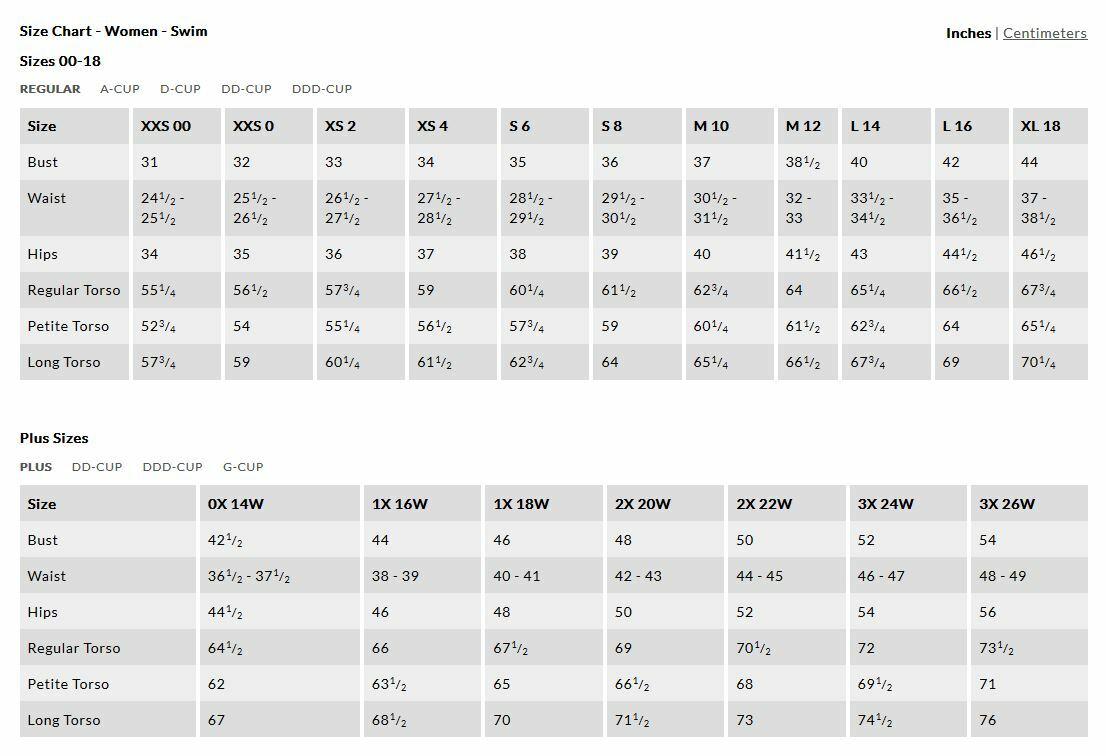This screenshot has height=756, width=1106.
Task: Open DD-CUP tab under Sizes 00-18
Action: tap(246, 89)
